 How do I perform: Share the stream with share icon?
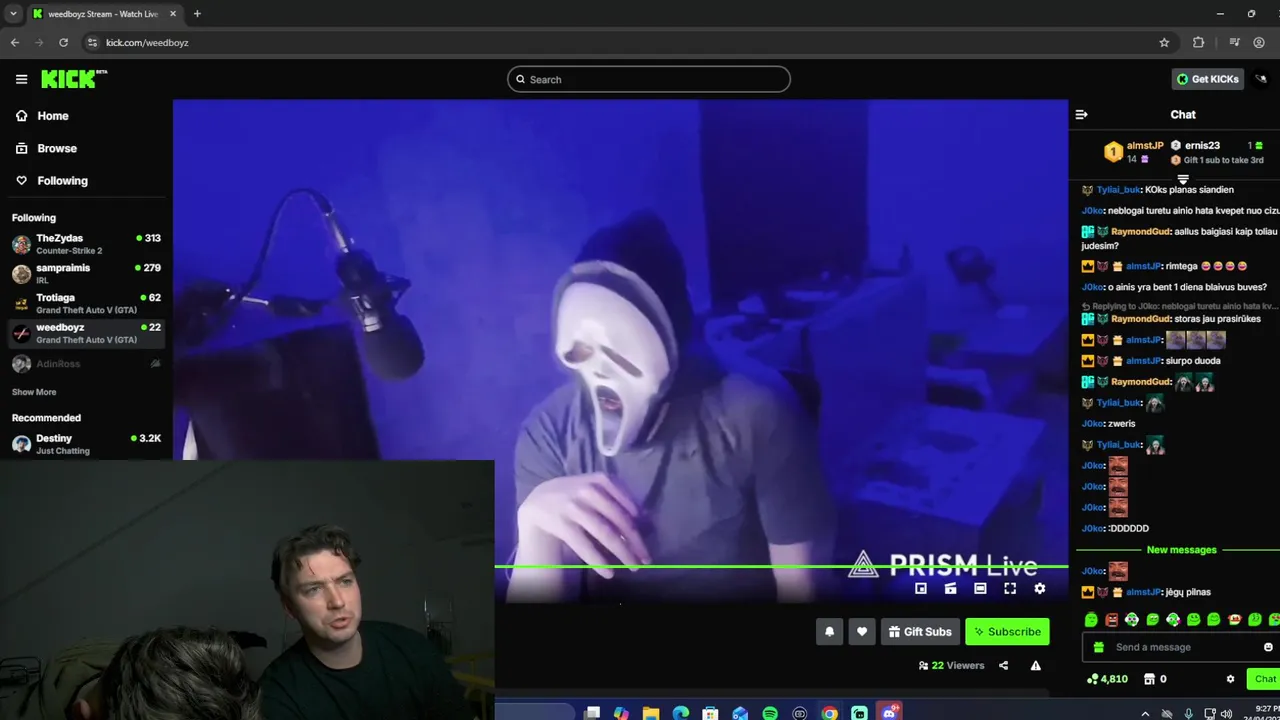[x=1003, y=666]
